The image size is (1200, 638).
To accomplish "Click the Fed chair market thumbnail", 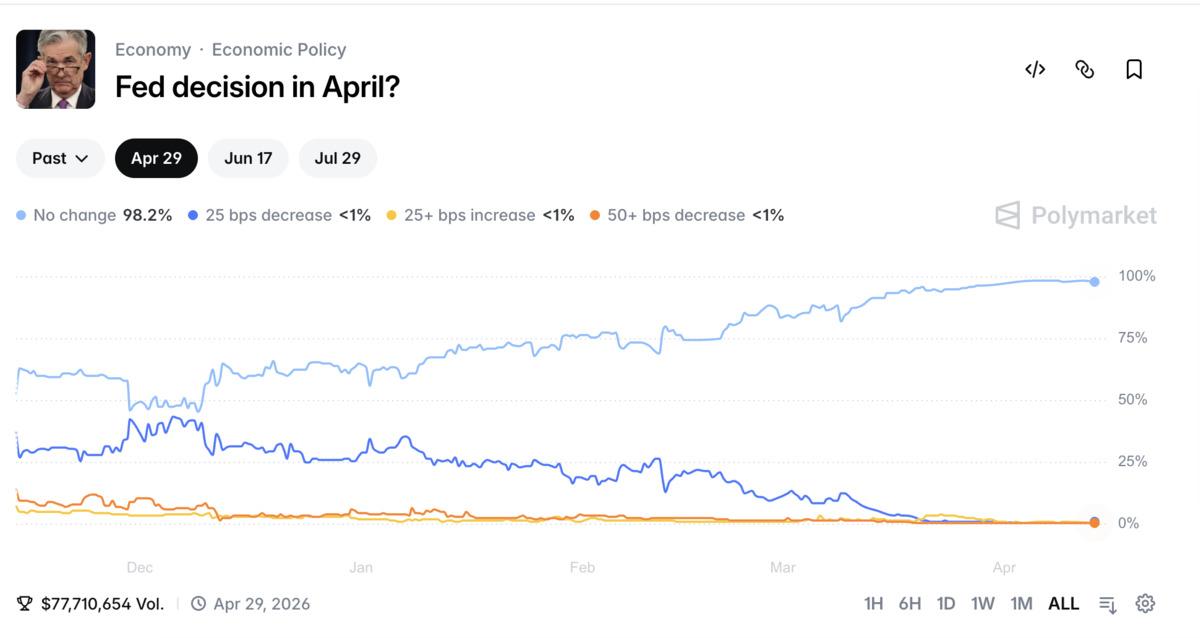I will coord(56,69).
